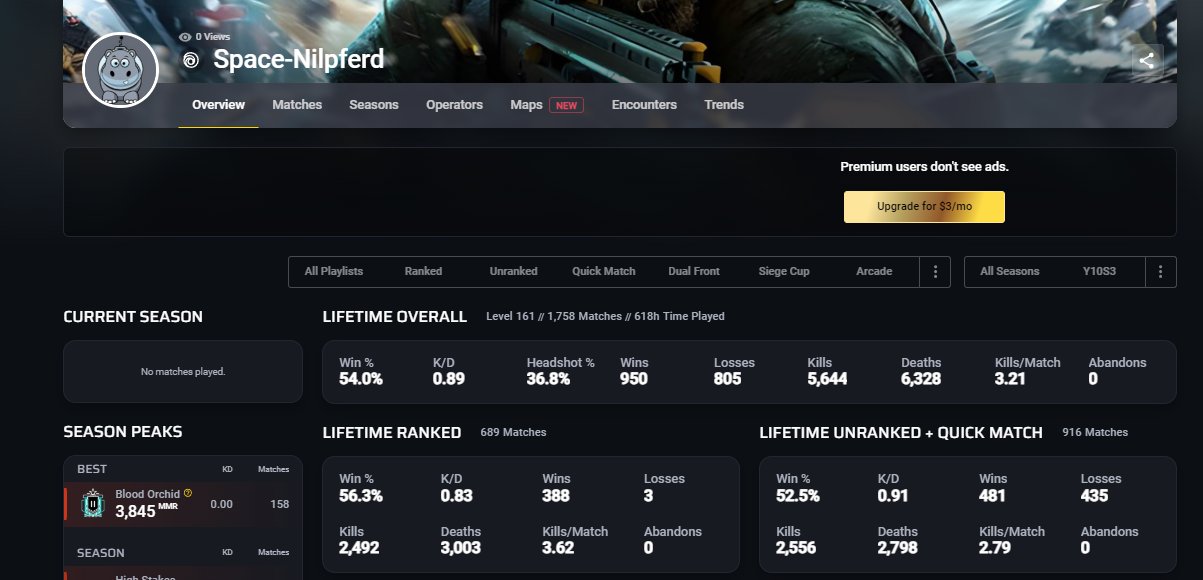Viewport: 1203px width, 580px height.
Task: Select the Quick Match playlist filter
Action: (x=604, y=272)
